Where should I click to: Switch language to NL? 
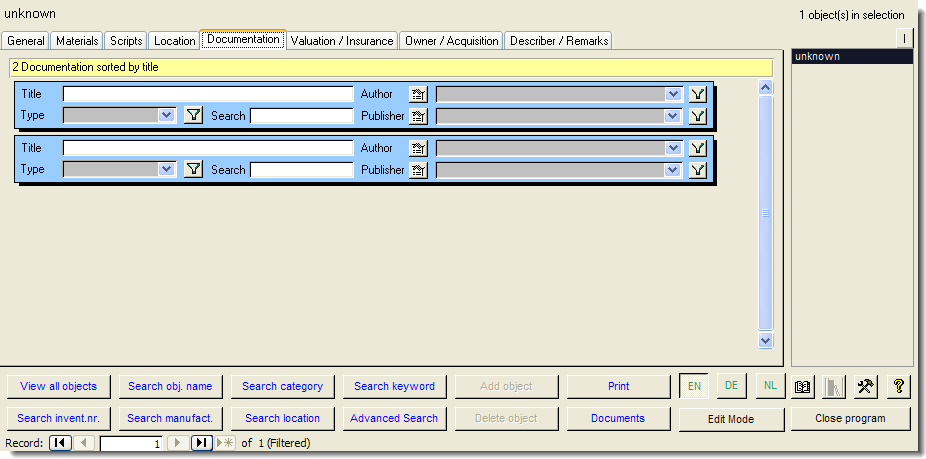[x=769, y=386]
